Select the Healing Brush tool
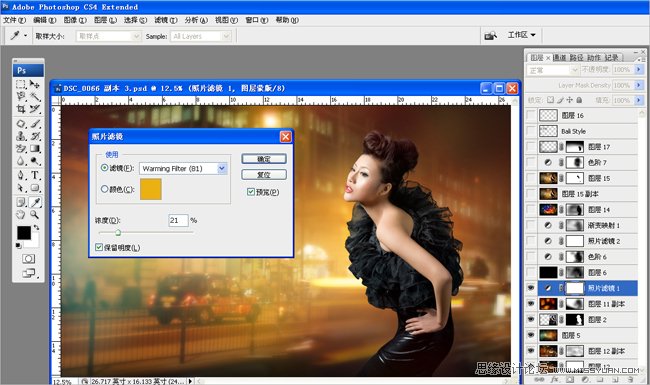Screen dimensions: 650x385 pyautogui.click(x=21, y=123)
